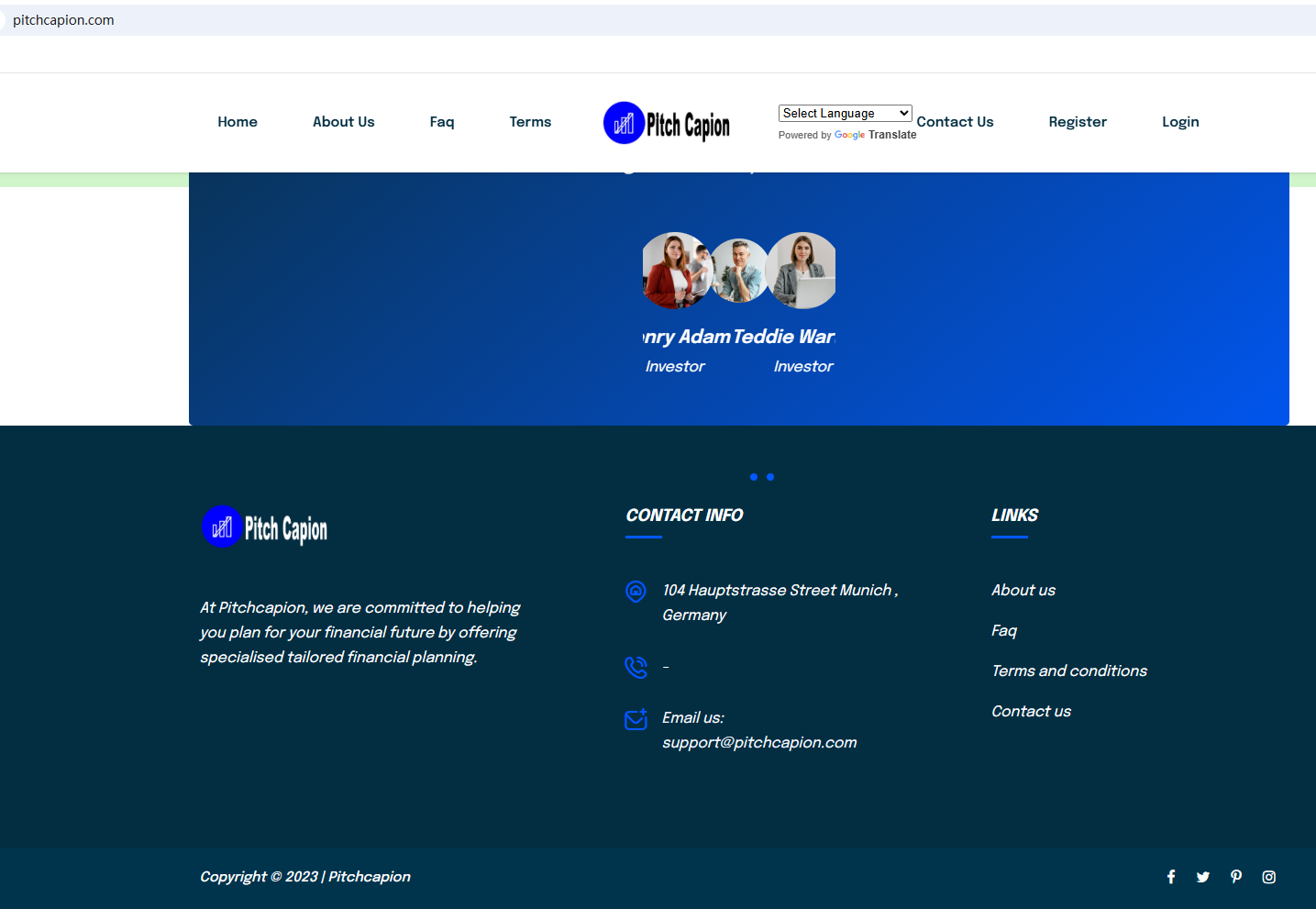Image resolution: width=1316 pixels, height=909 pixels.
Task: Go to Home in navigation bar
Action: 238,122
